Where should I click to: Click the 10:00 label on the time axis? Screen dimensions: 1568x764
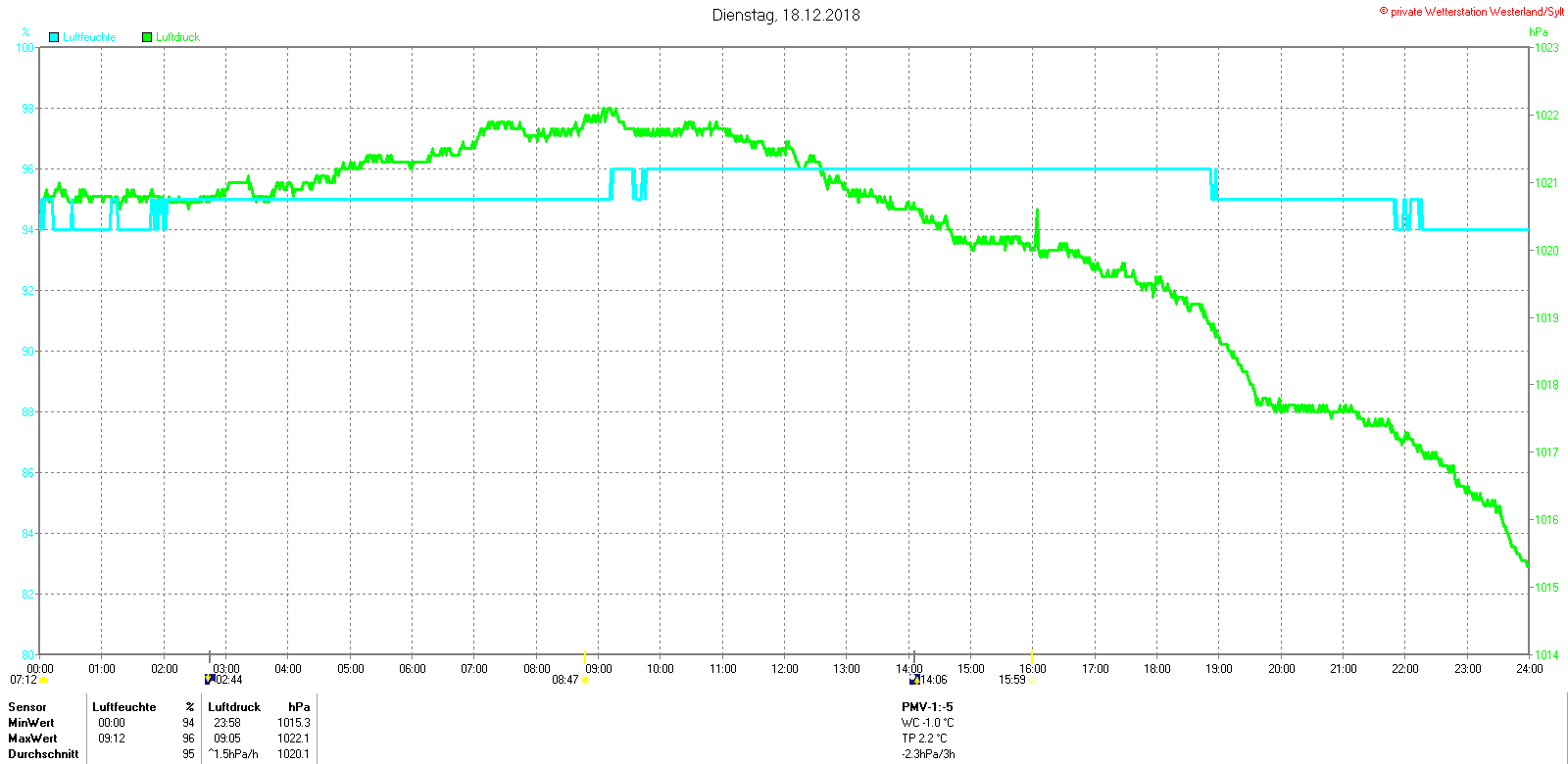click(661, 669)
